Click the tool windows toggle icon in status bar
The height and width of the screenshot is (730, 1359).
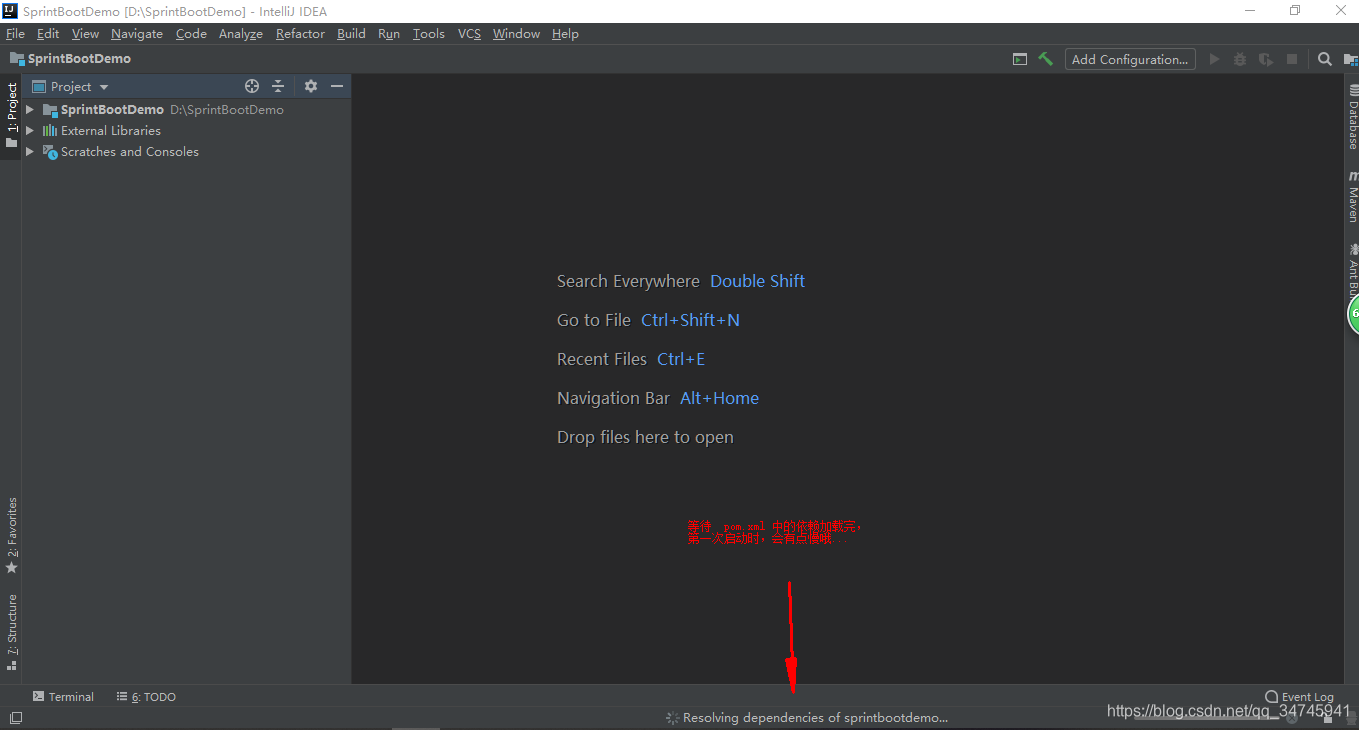coord(15,718)
